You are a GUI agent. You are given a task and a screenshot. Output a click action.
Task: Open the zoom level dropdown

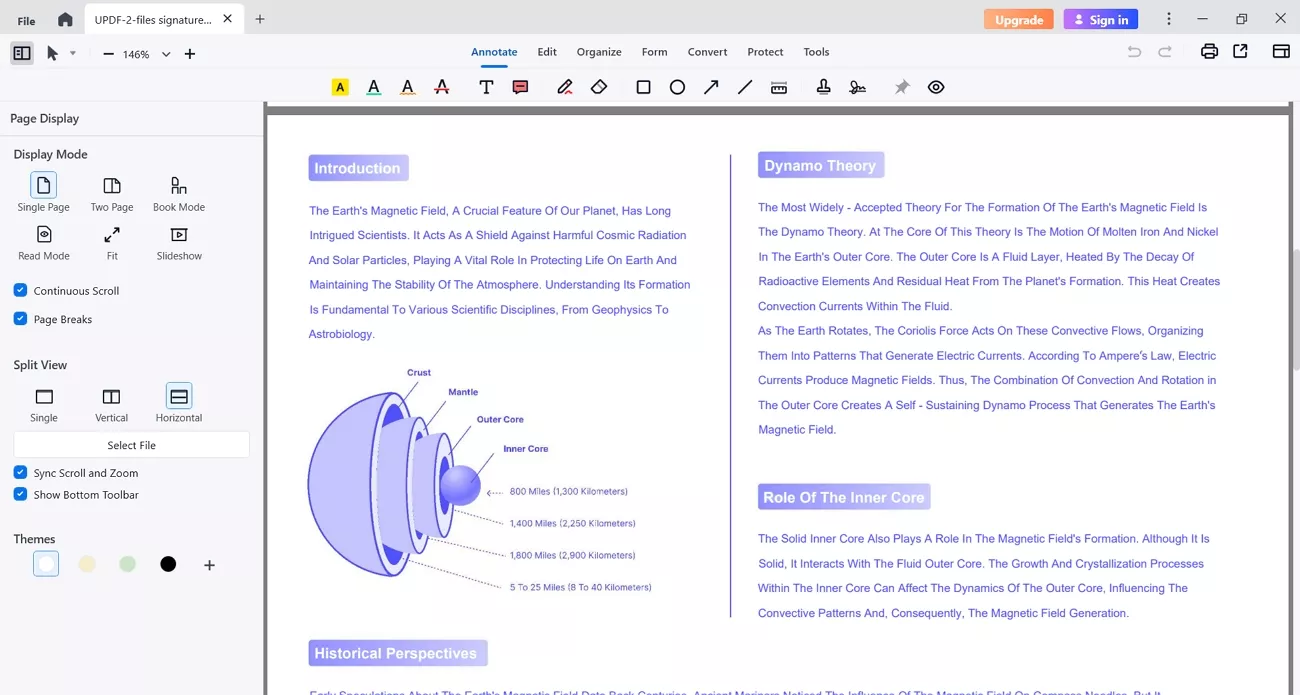click(165, 54)
